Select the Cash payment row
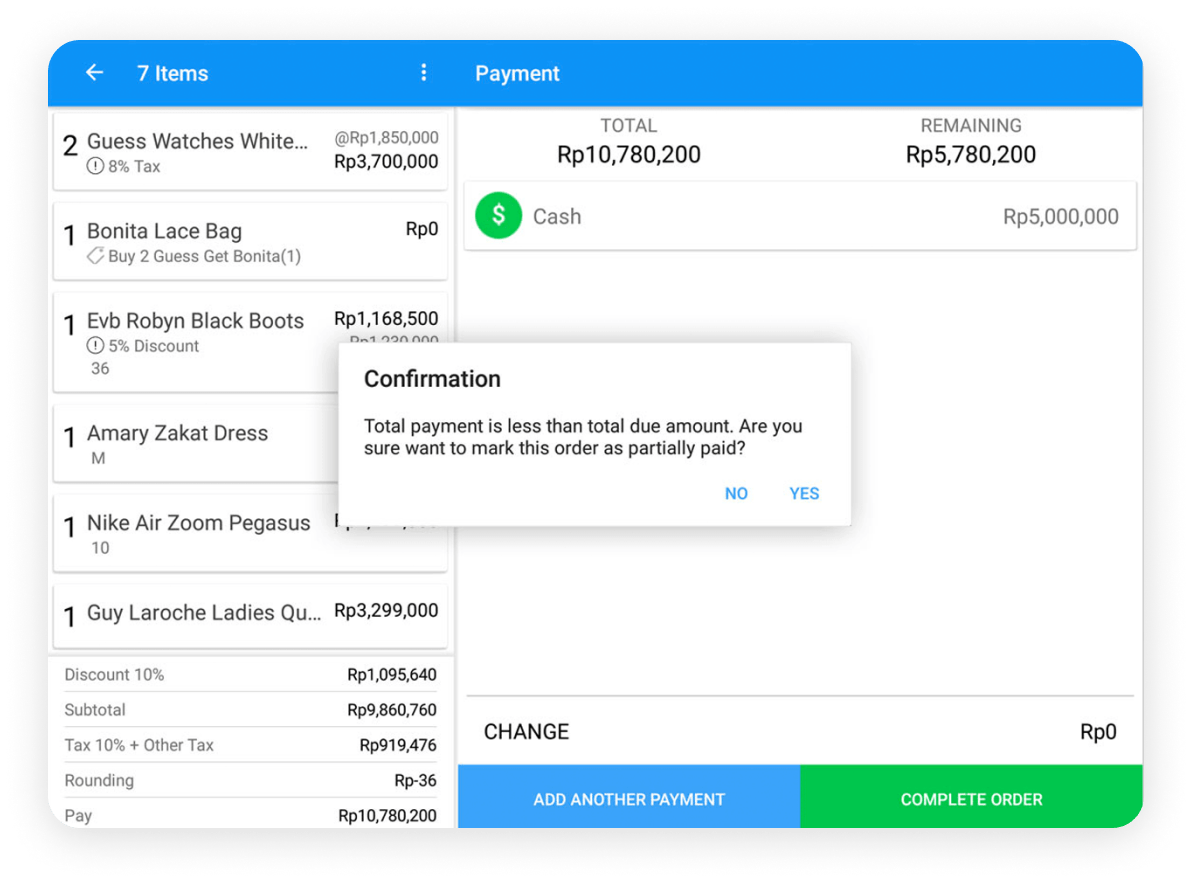The height and width of the screenshot is (884, 1192). (x=800, y=216)
